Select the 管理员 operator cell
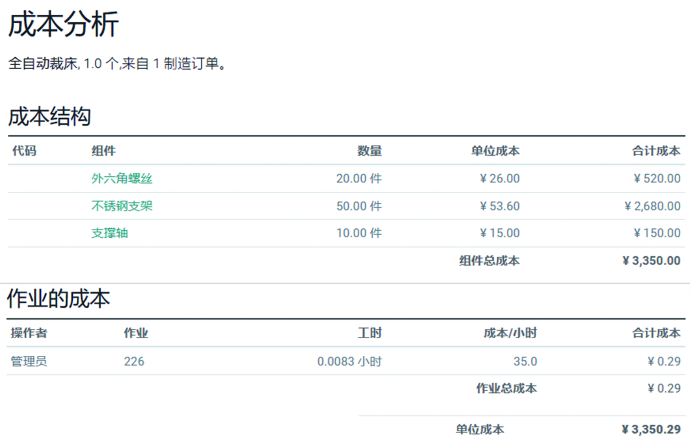Screen dimensions: 690x437 point(29,361)
